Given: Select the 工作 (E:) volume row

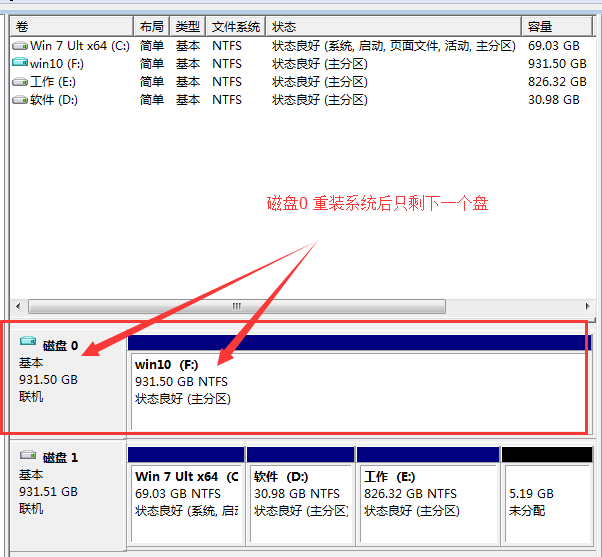Looking at the screenshot, I should (301, 82).
